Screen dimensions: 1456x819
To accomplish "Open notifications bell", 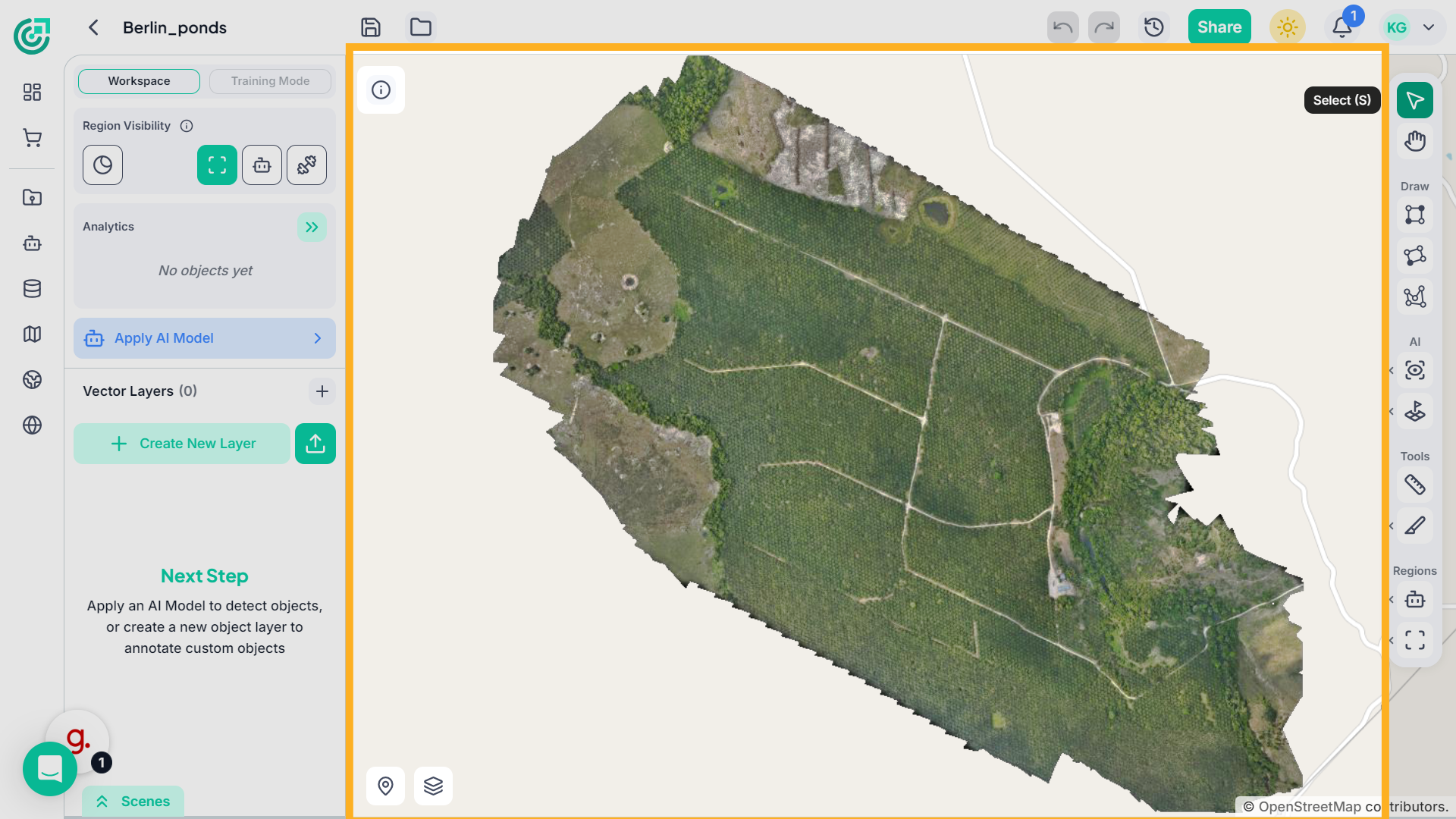I will pos(1342,27).
